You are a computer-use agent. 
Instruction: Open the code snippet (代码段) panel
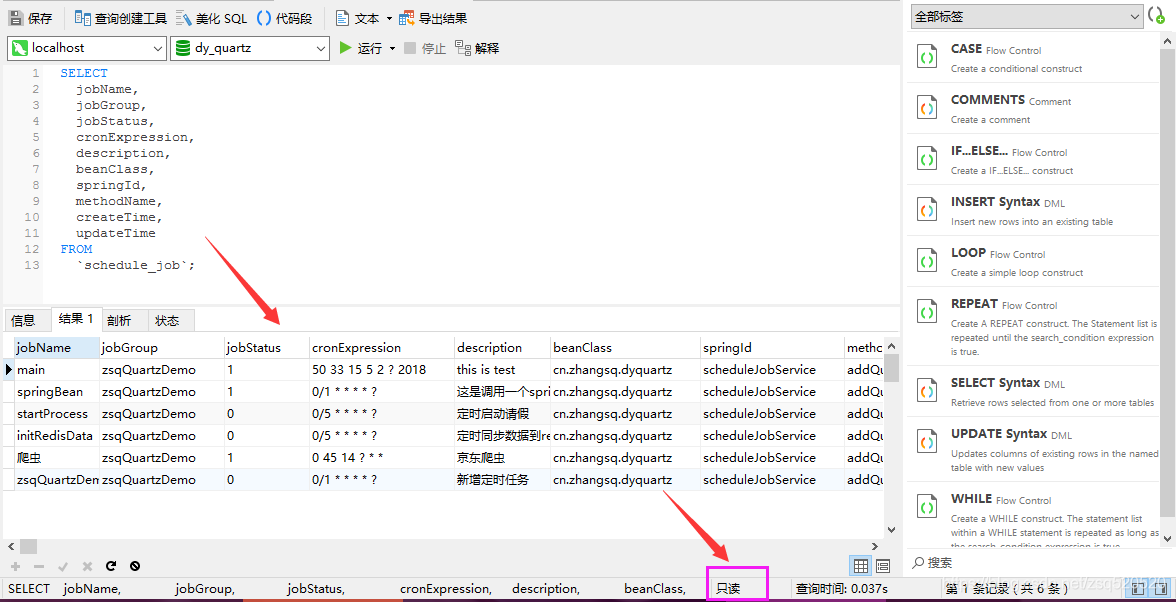[284, 18]
